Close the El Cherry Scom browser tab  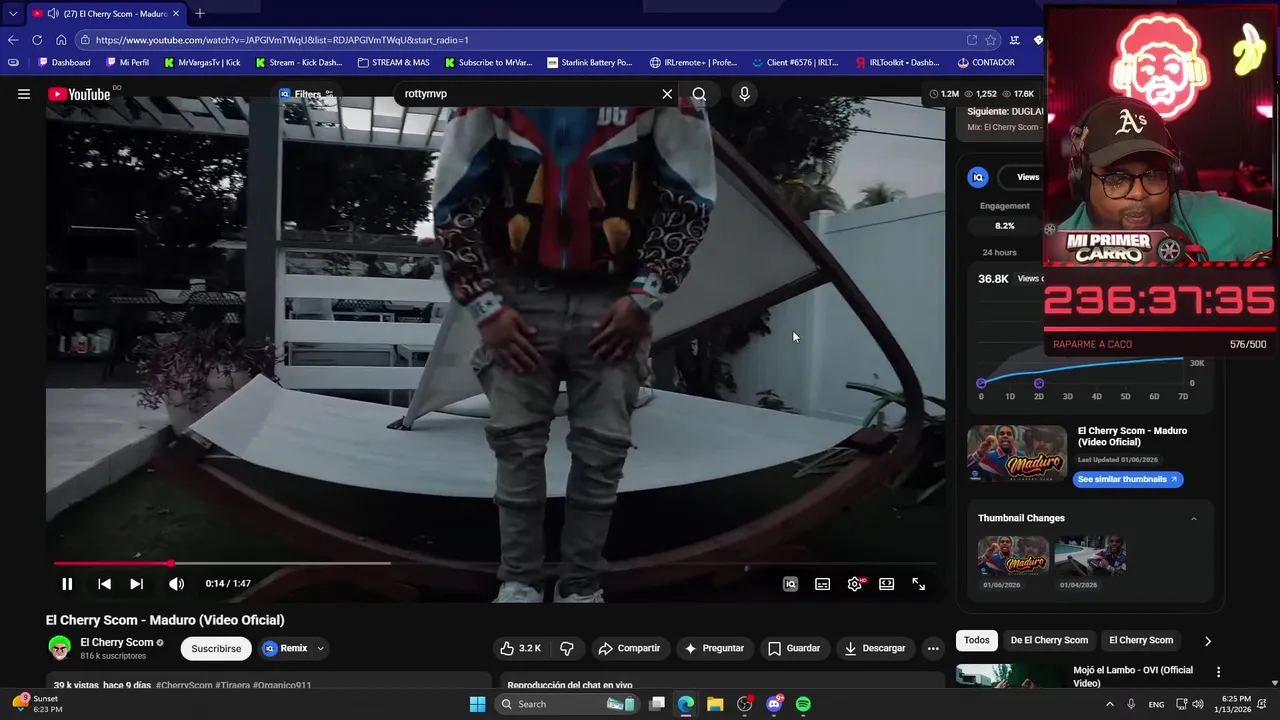click(x=176, y=14)
